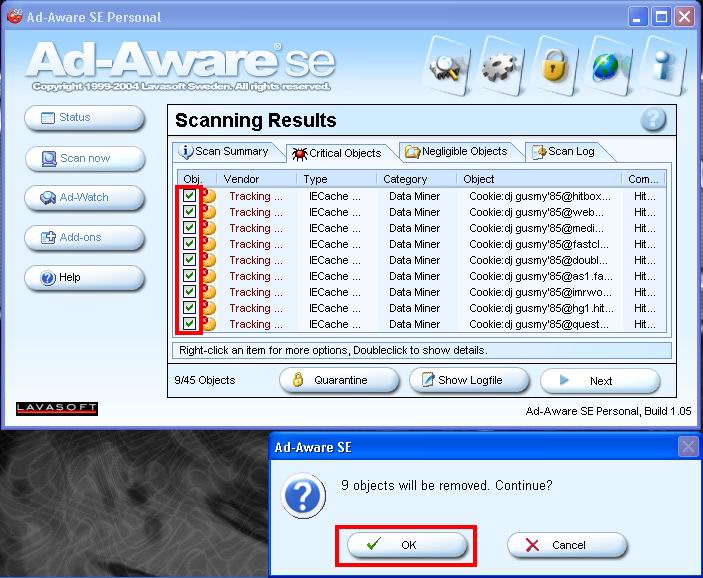Open Ad-Watch from the sidebar
Viewport: 703px width, 578px height.
tap(84, 198)
